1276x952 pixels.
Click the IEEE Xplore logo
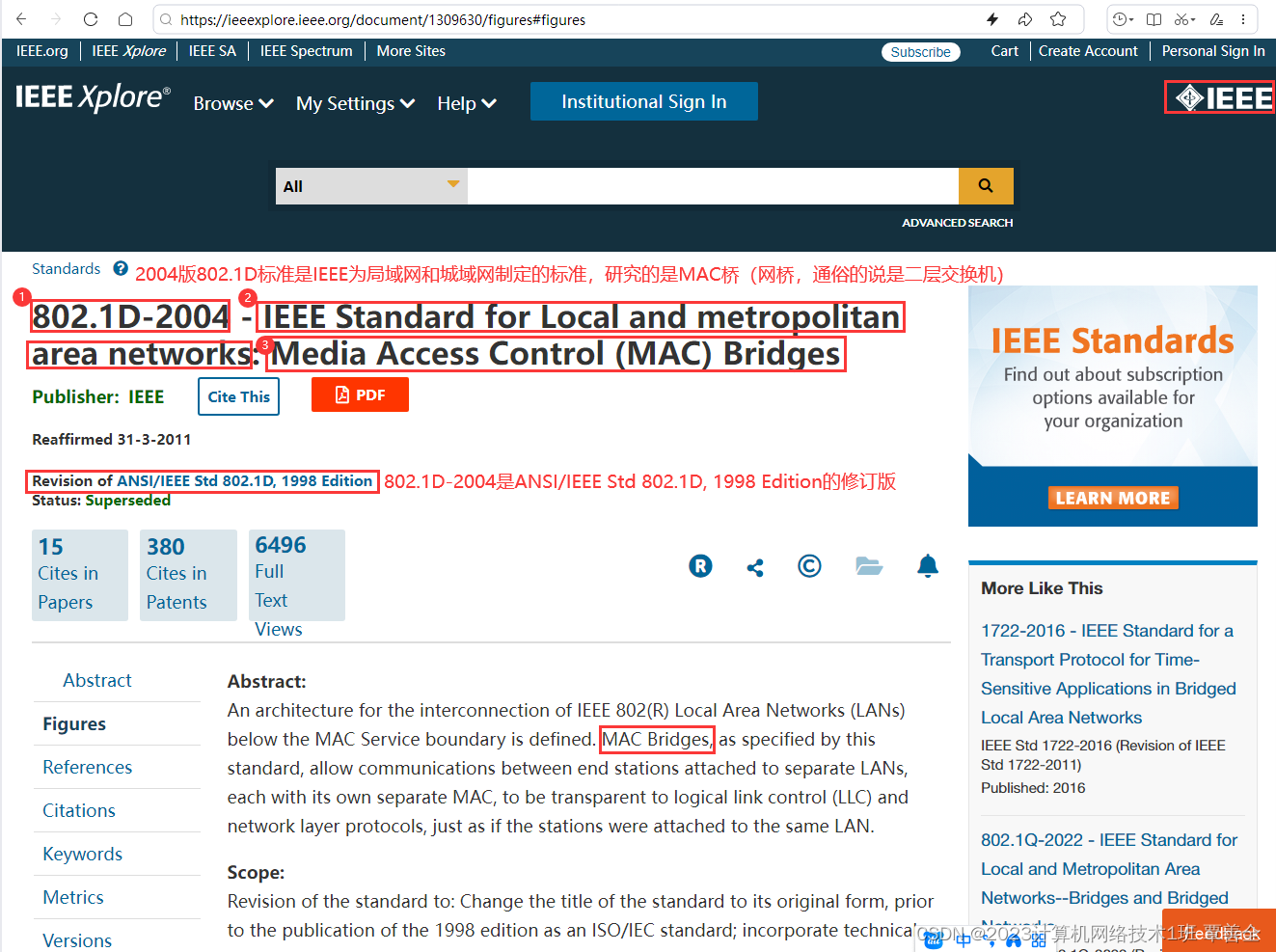(x=92, y=96)
